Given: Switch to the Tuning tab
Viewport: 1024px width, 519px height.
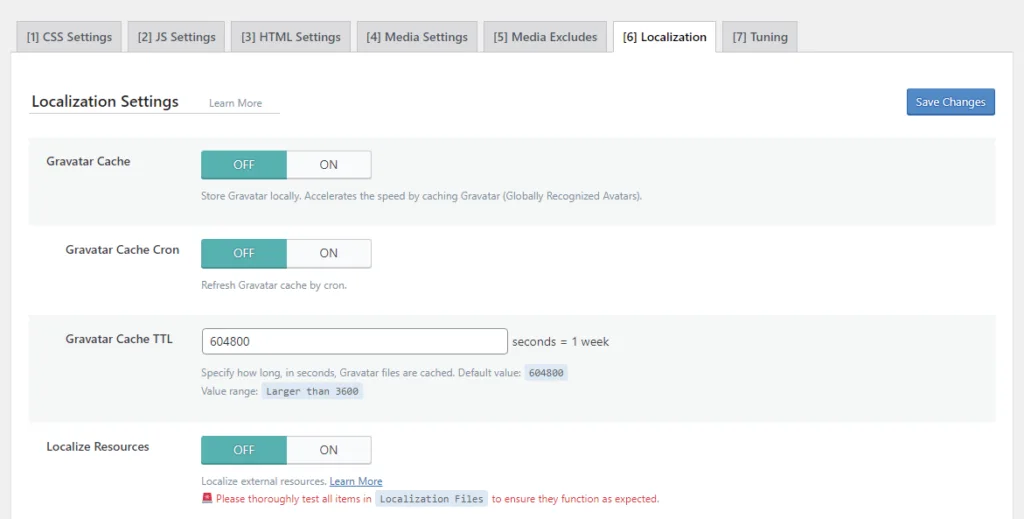Looking at the screenshot, I should [x=759, y=37].
